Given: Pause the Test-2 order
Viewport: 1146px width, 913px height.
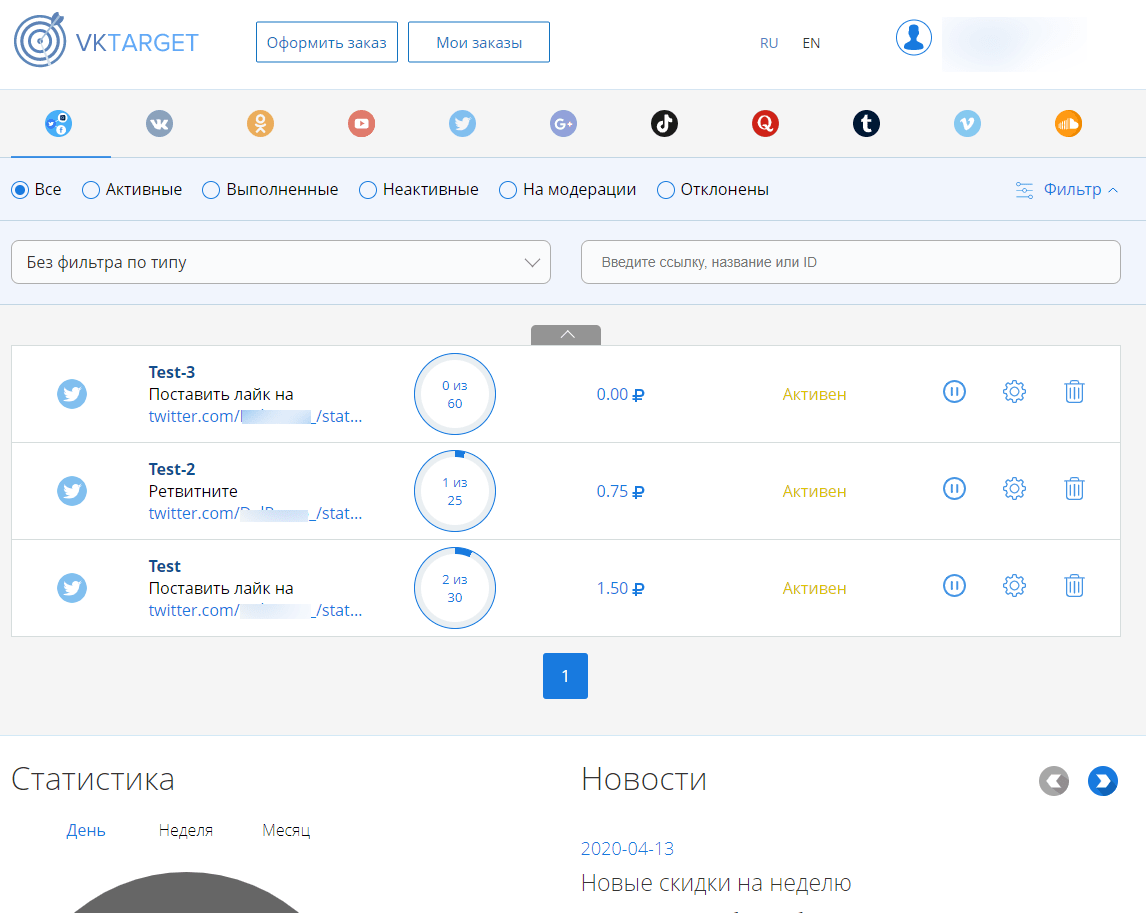Looking at the screenshot, I should 954,488.
